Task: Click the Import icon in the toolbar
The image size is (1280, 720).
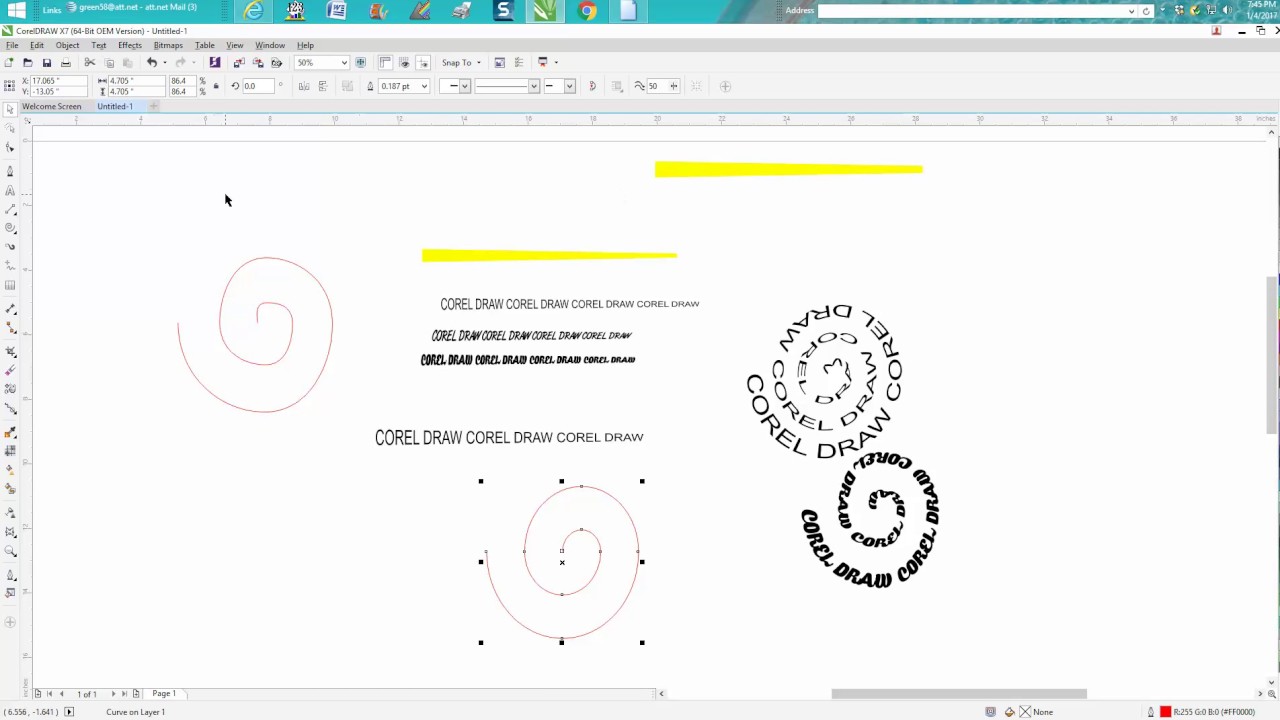Action: (x=239, y=62)
